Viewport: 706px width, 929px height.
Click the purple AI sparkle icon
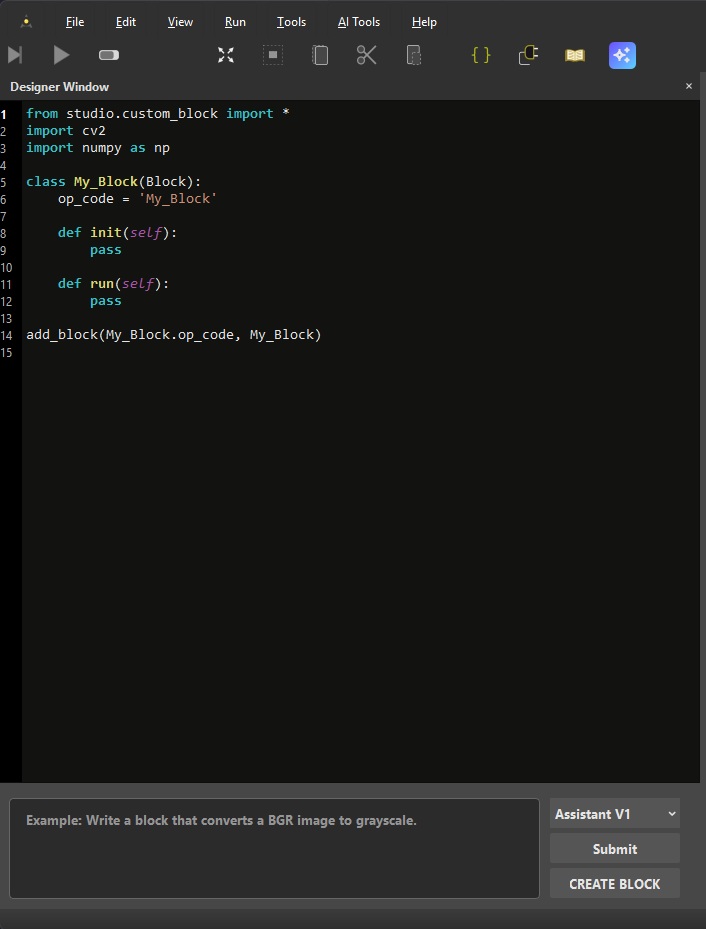coord(622,55)
